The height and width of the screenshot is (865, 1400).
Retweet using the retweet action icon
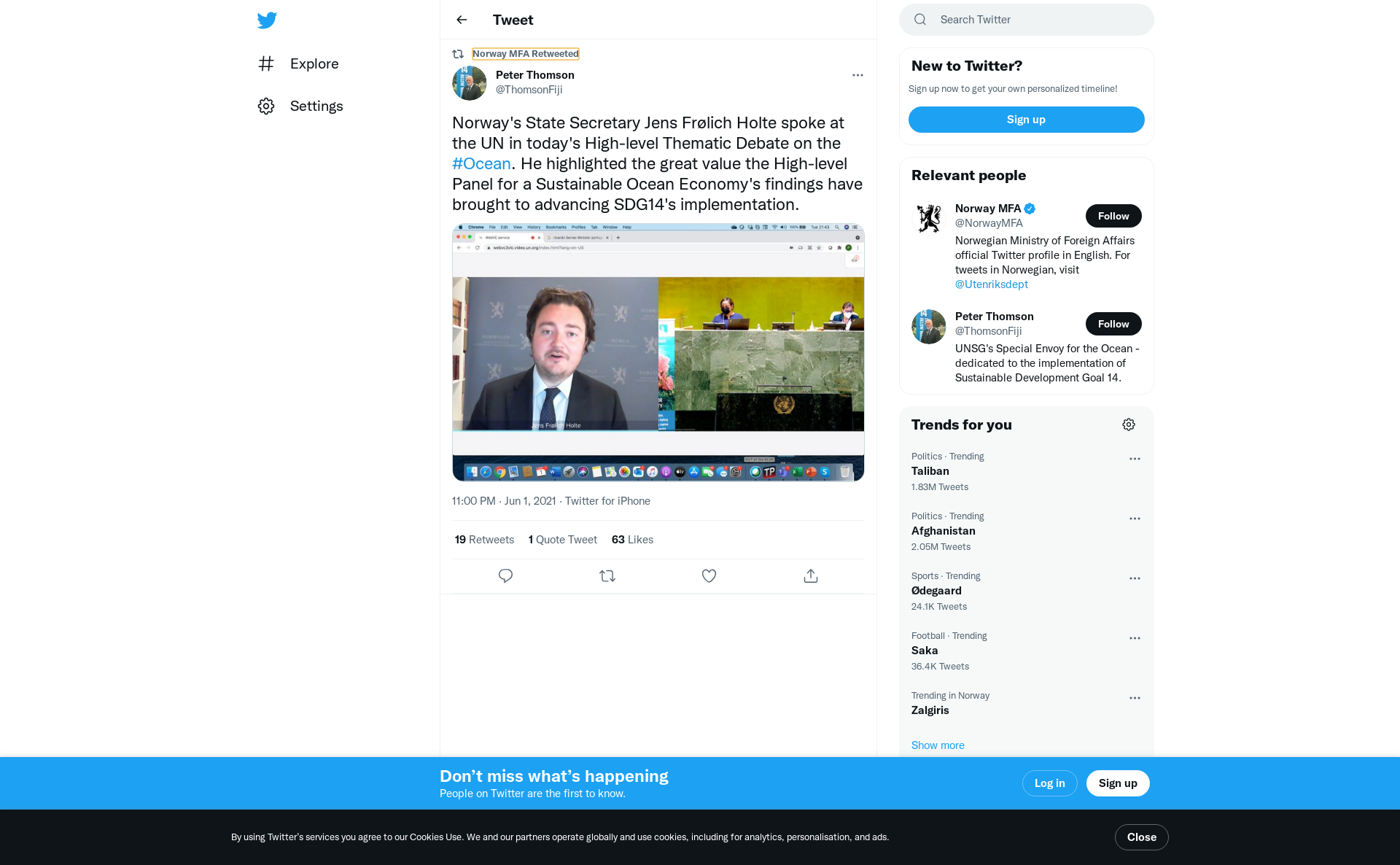pyautogui.click(x=607, y=576)
